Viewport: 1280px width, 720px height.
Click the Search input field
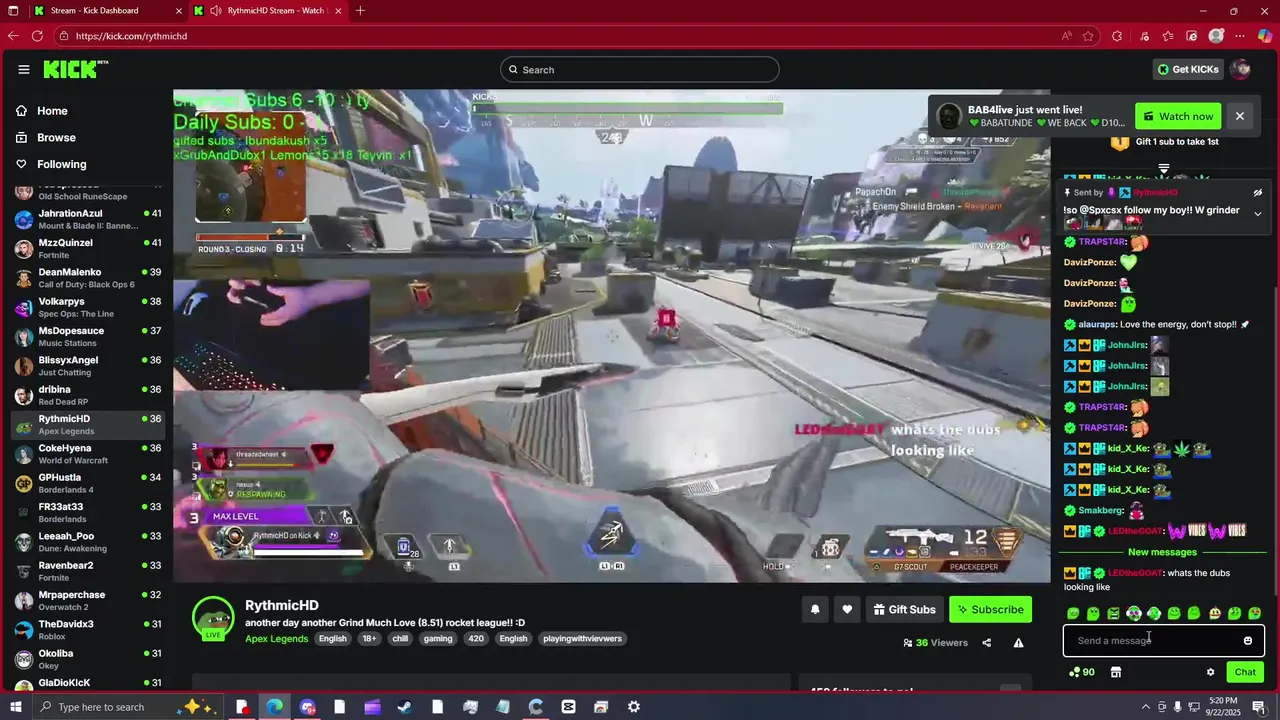[x=640, y=69]
